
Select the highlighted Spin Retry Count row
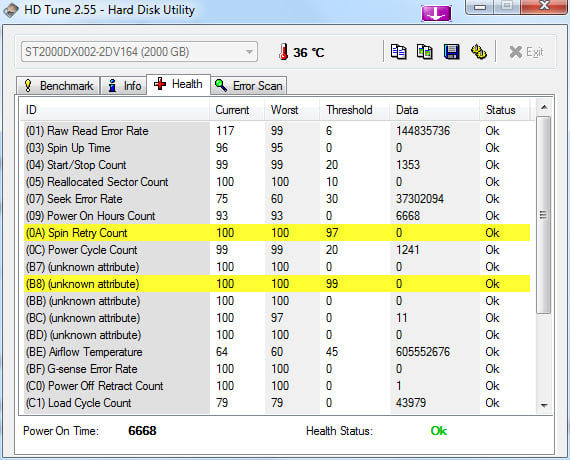277,233
